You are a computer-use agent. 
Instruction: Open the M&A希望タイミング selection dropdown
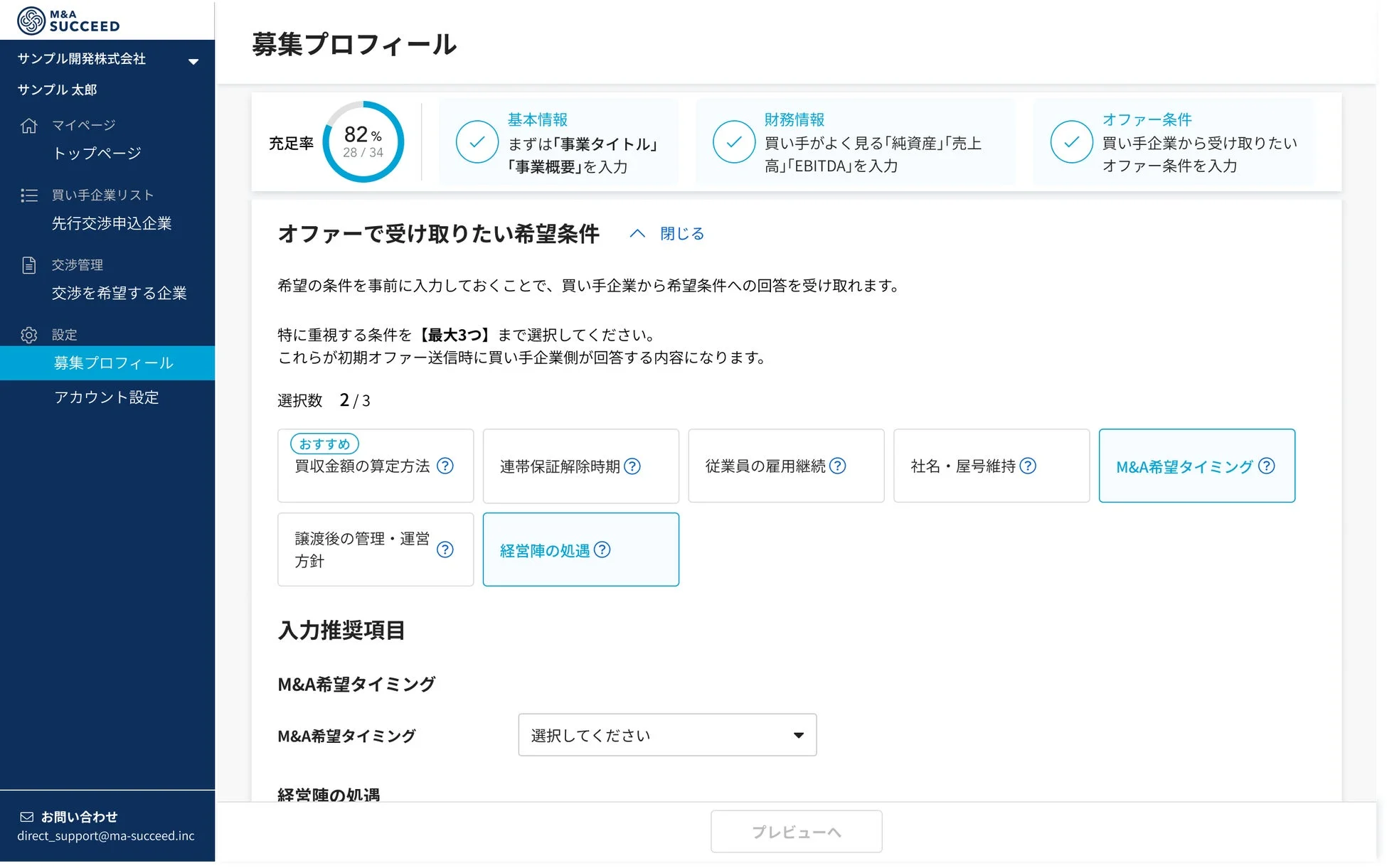coord(666,735)
